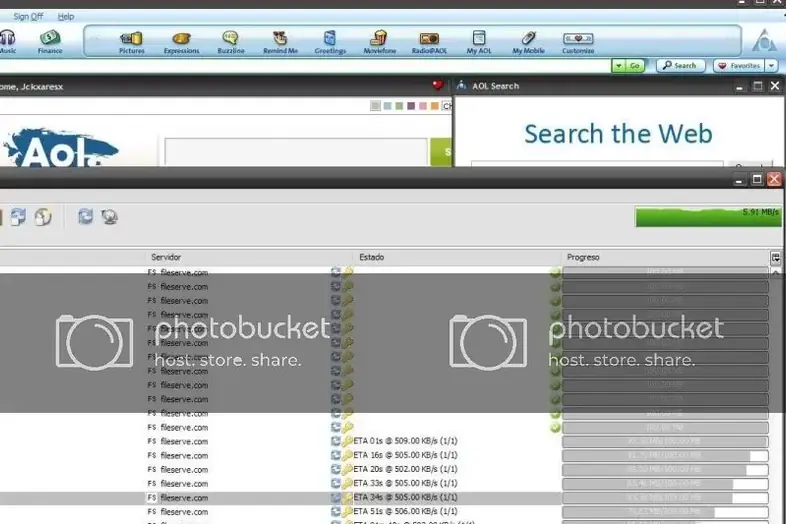Screen dimensions: 786x524
Task: Click 'Search the Web' heading in AOL Search
Action: pyautogui.click(x=618, y=134)
